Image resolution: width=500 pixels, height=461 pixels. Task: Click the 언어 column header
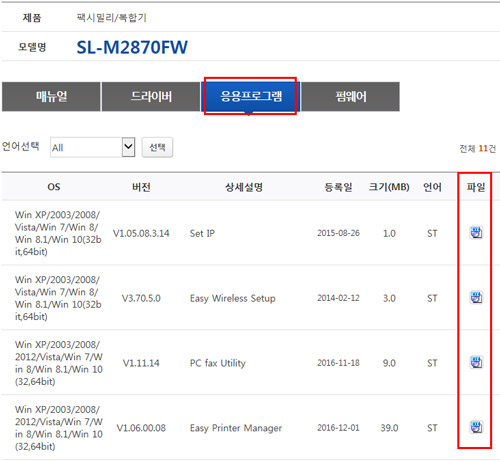tap(432, 187)
